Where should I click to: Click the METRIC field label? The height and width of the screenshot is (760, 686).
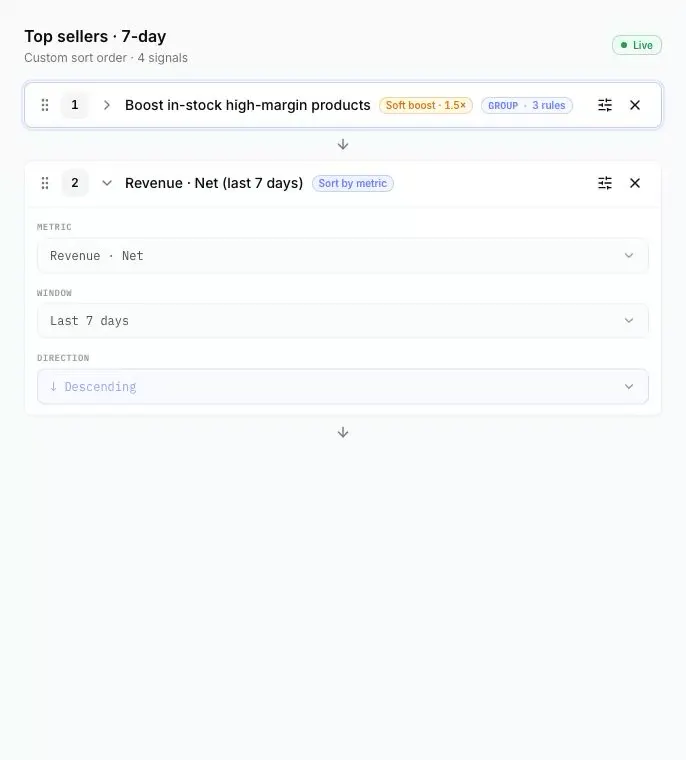54,227
